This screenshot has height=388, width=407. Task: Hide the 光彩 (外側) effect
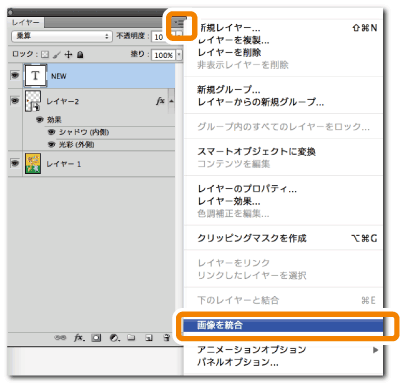(x=51, y=144)
